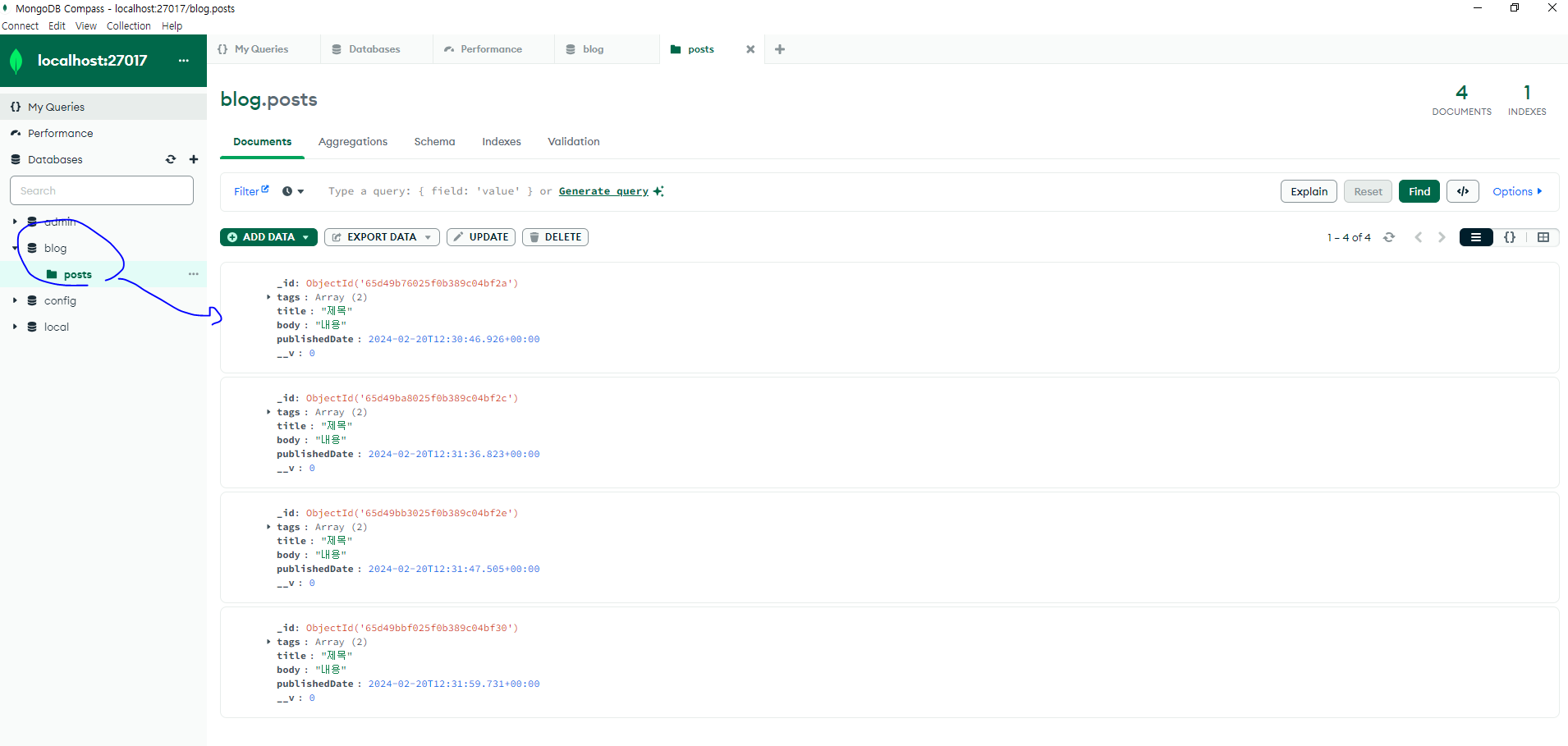Expand tags array in second document
Viewport: 1568px width, 746px height.
point(268,412)
